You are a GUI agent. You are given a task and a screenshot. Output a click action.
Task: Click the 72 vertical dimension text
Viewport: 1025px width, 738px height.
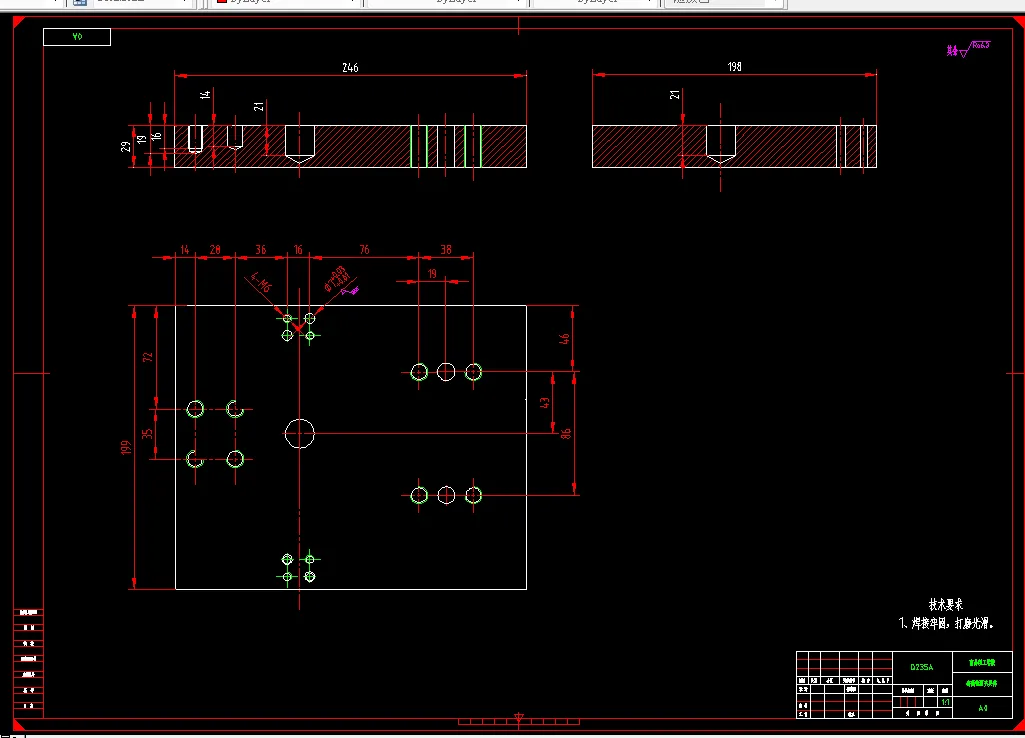[148, 357]
